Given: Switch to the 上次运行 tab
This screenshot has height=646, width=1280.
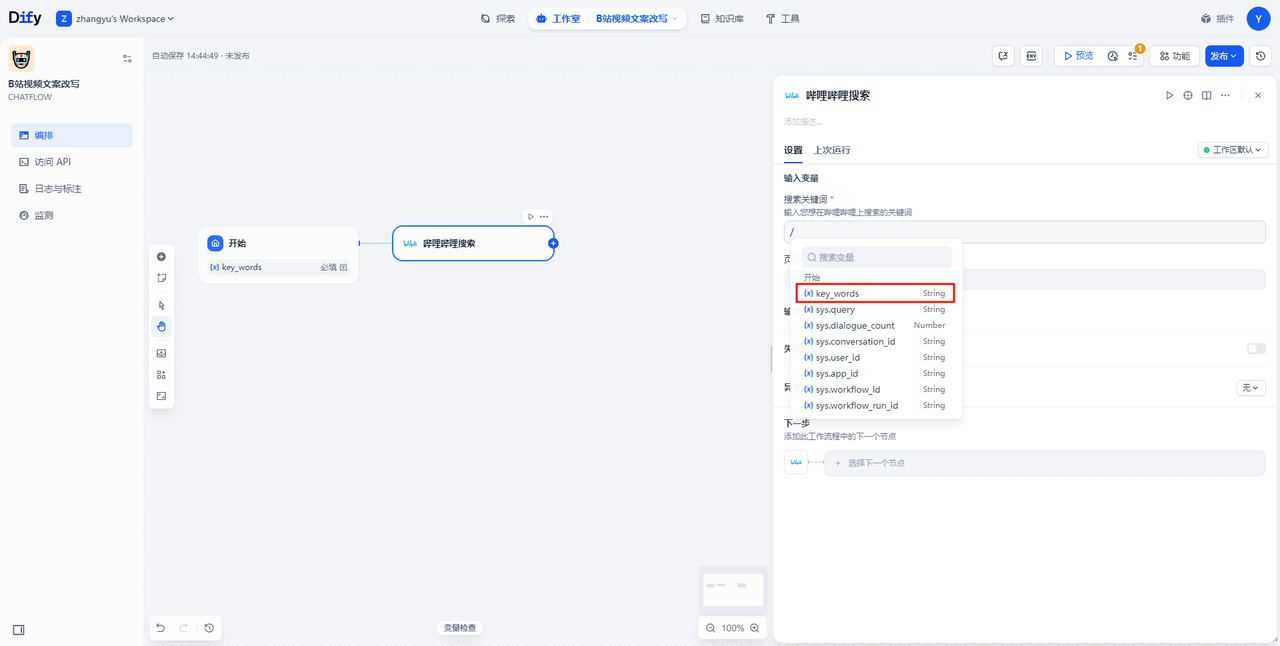Looking at the screenshot, I should point(832,150).
